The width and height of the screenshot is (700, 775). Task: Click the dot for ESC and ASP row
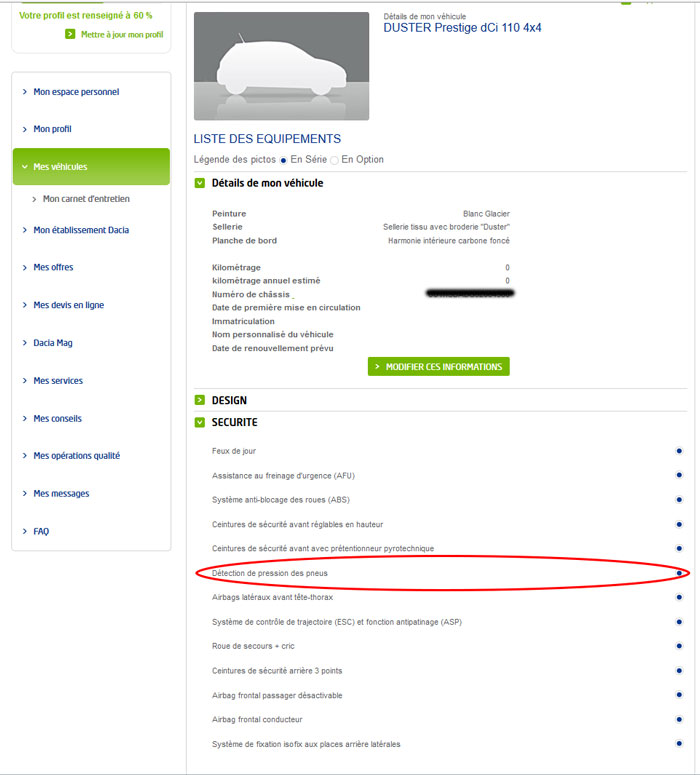coord(679,622)
